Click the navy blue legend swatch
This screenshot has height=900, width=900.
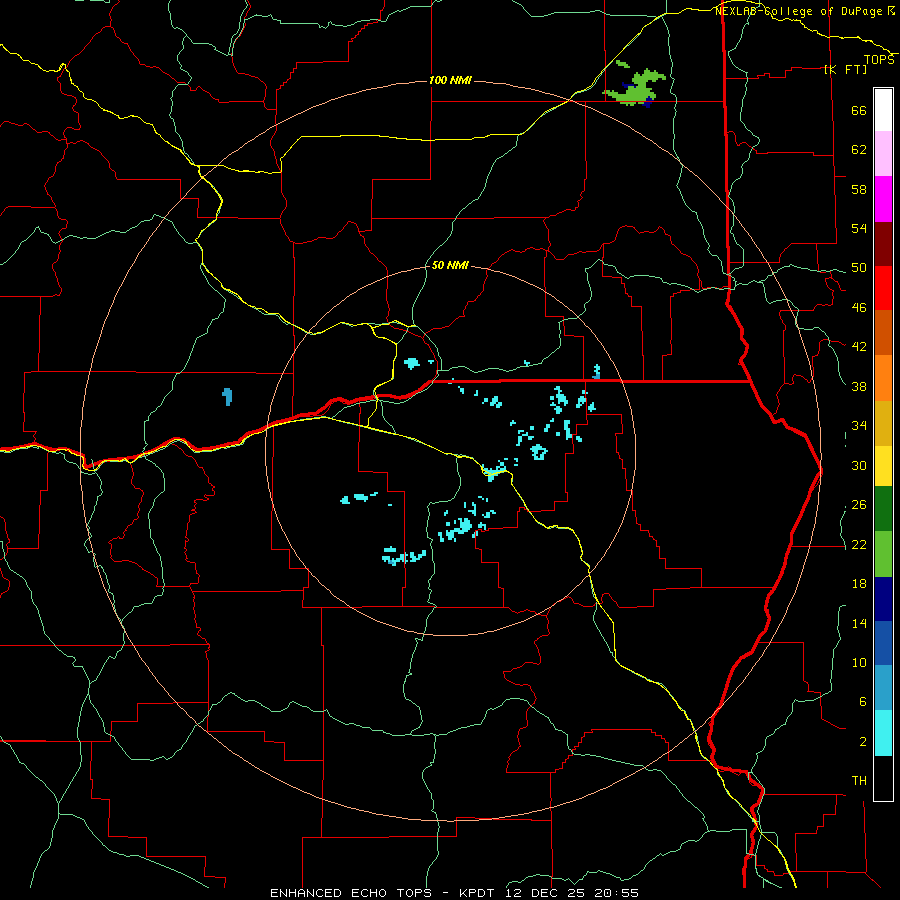coord(883,599)
